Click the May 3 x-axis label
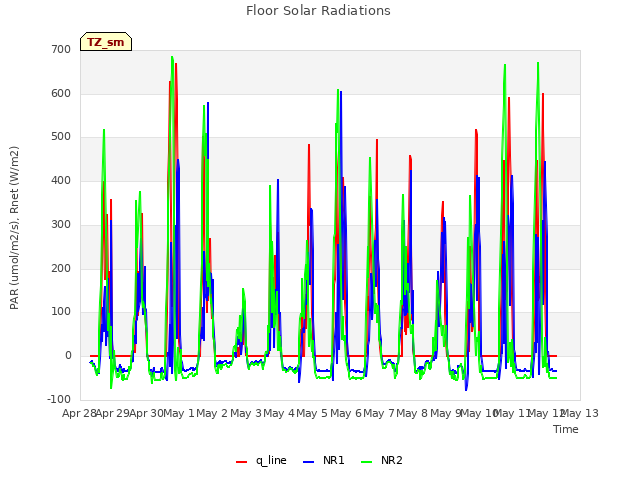Screen dimensions: 640x480 [x=246, y=413]
